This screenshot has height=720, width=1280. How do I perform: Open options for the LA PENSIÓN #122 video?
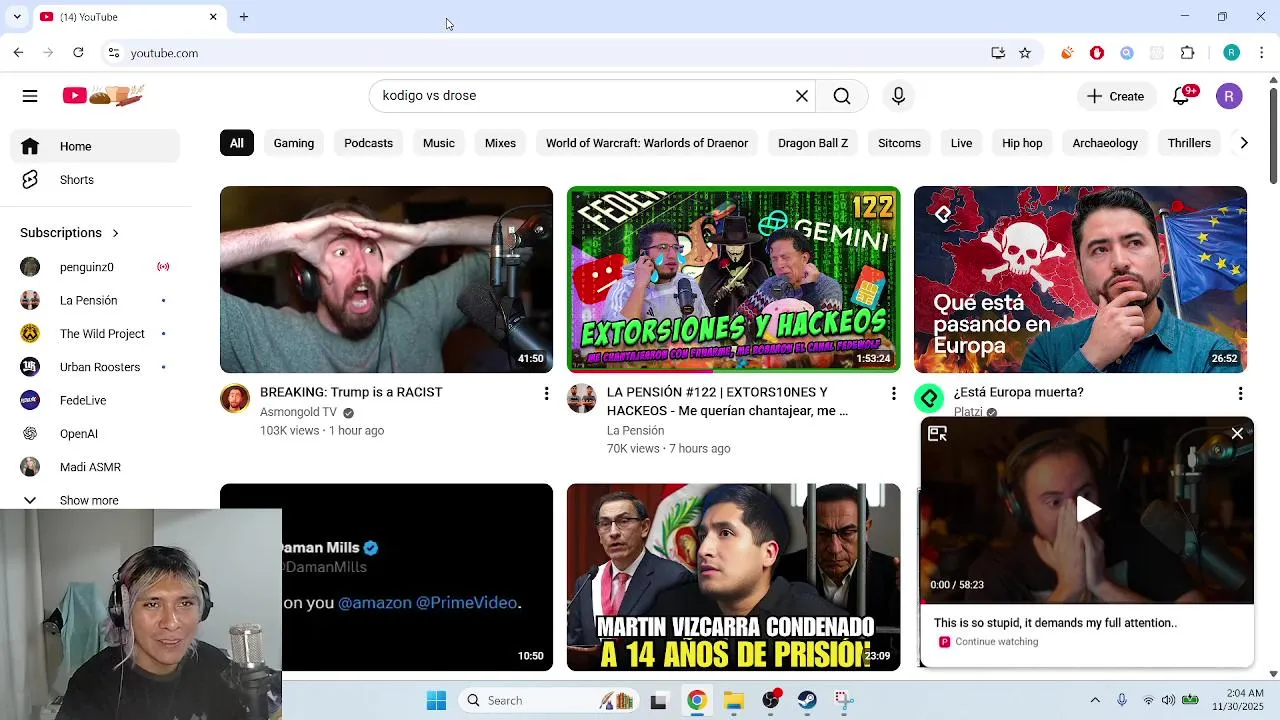[x=893, y=394]
